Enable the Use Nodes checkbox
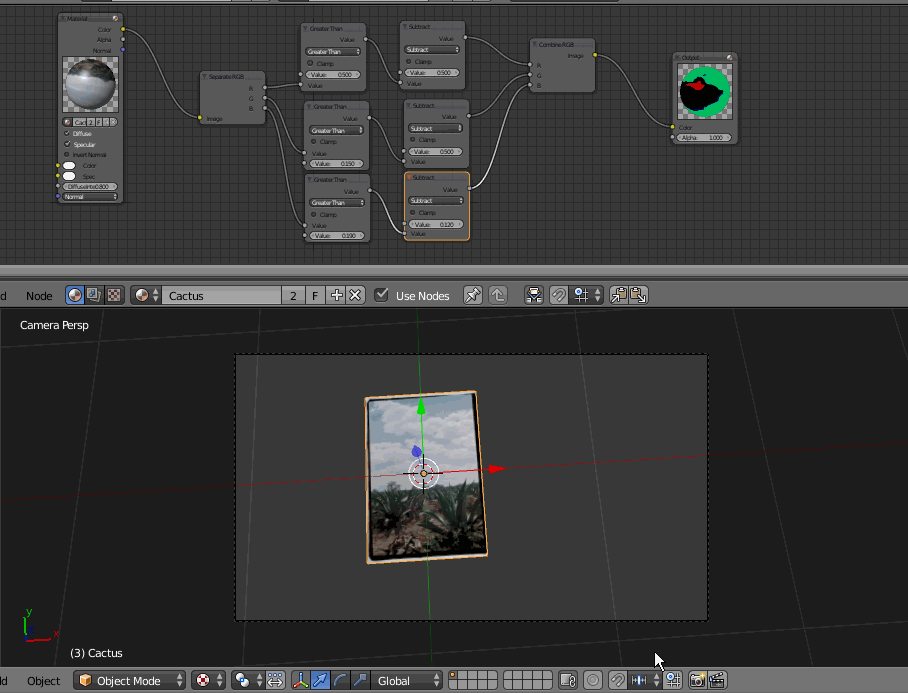Image resolution: width=908 pixels, height=693 pixels. click(x=382, y=295)
